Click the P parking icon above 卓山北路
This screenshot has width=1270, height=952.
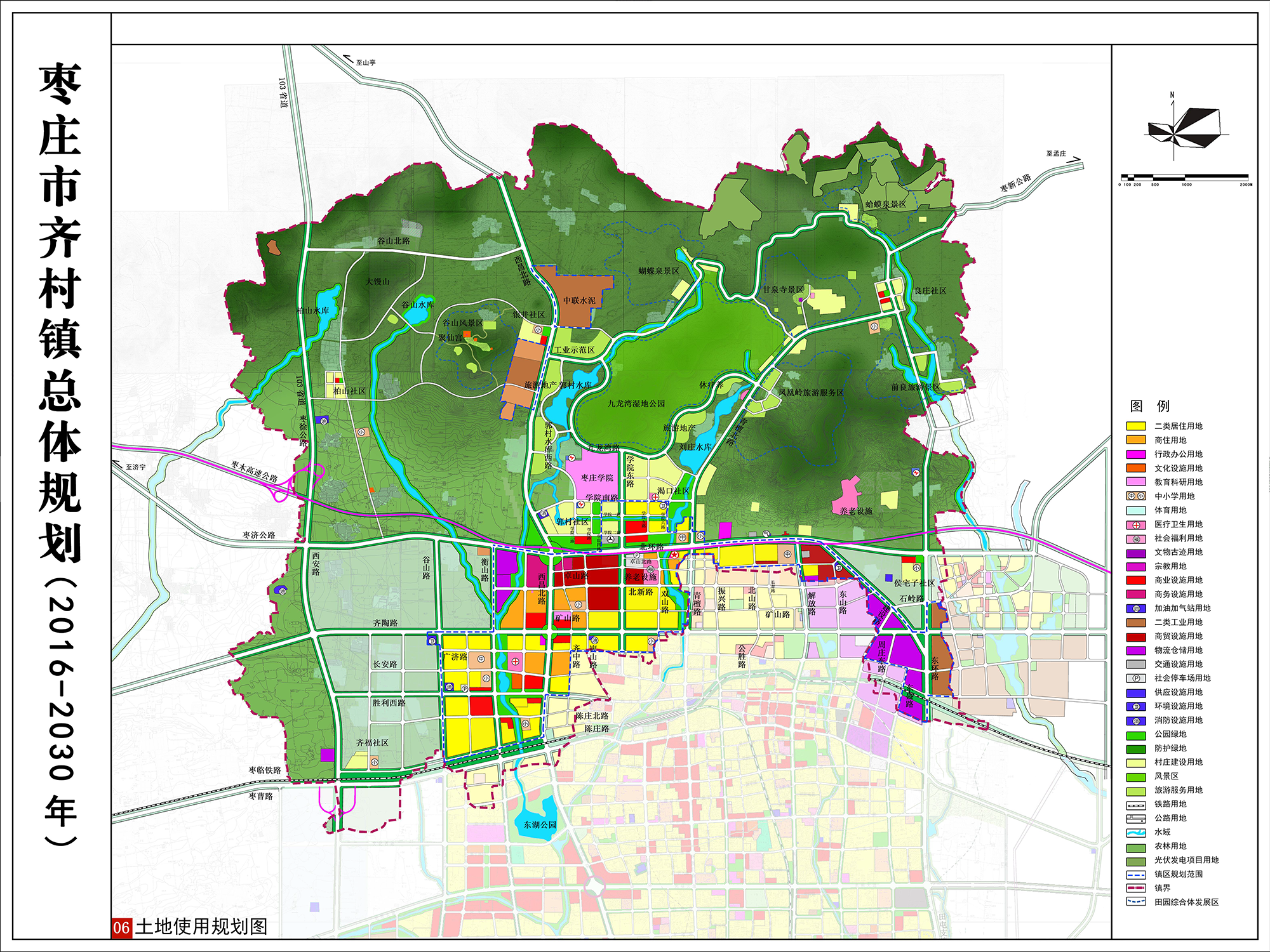coord(637,554)
